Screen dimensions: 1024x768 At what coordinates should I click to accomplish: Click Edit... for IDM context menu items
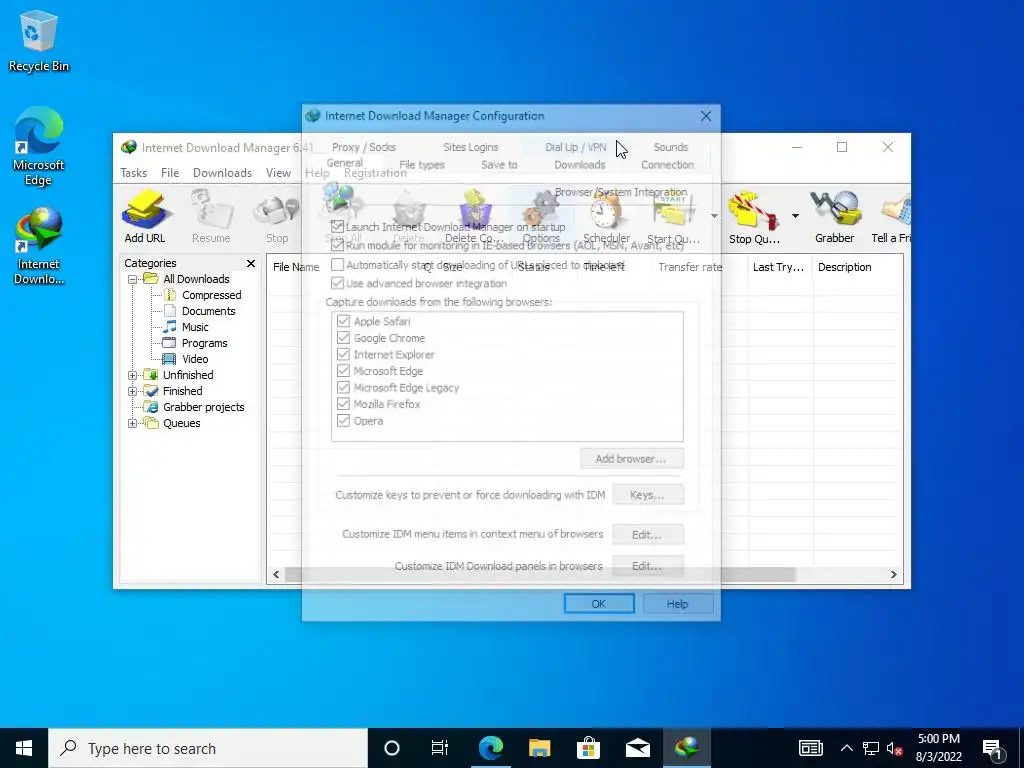pos(647,534)
